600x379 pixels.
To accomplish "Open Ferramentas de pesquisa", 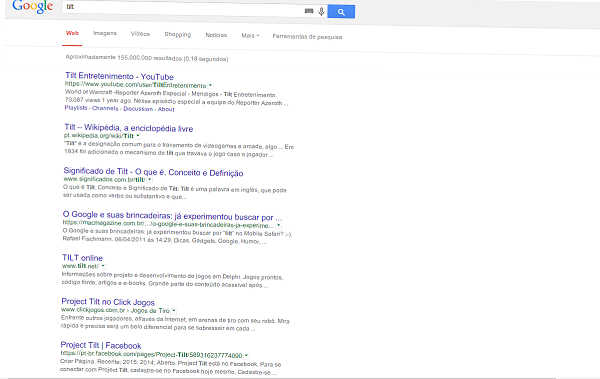I will coord(307,36).
